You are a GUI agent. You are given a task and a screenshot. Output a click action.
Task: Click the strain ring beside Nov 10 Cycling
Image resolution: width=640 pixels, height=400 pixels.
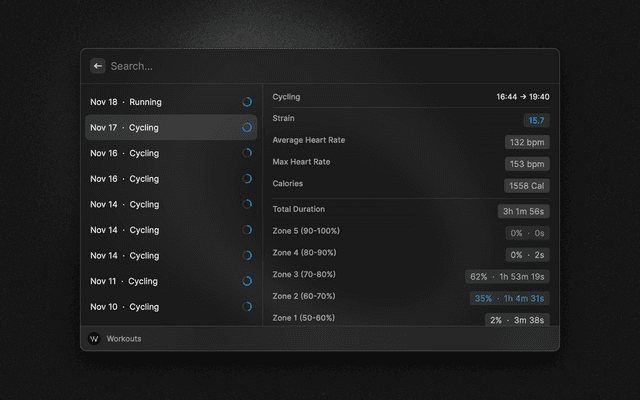247,307
